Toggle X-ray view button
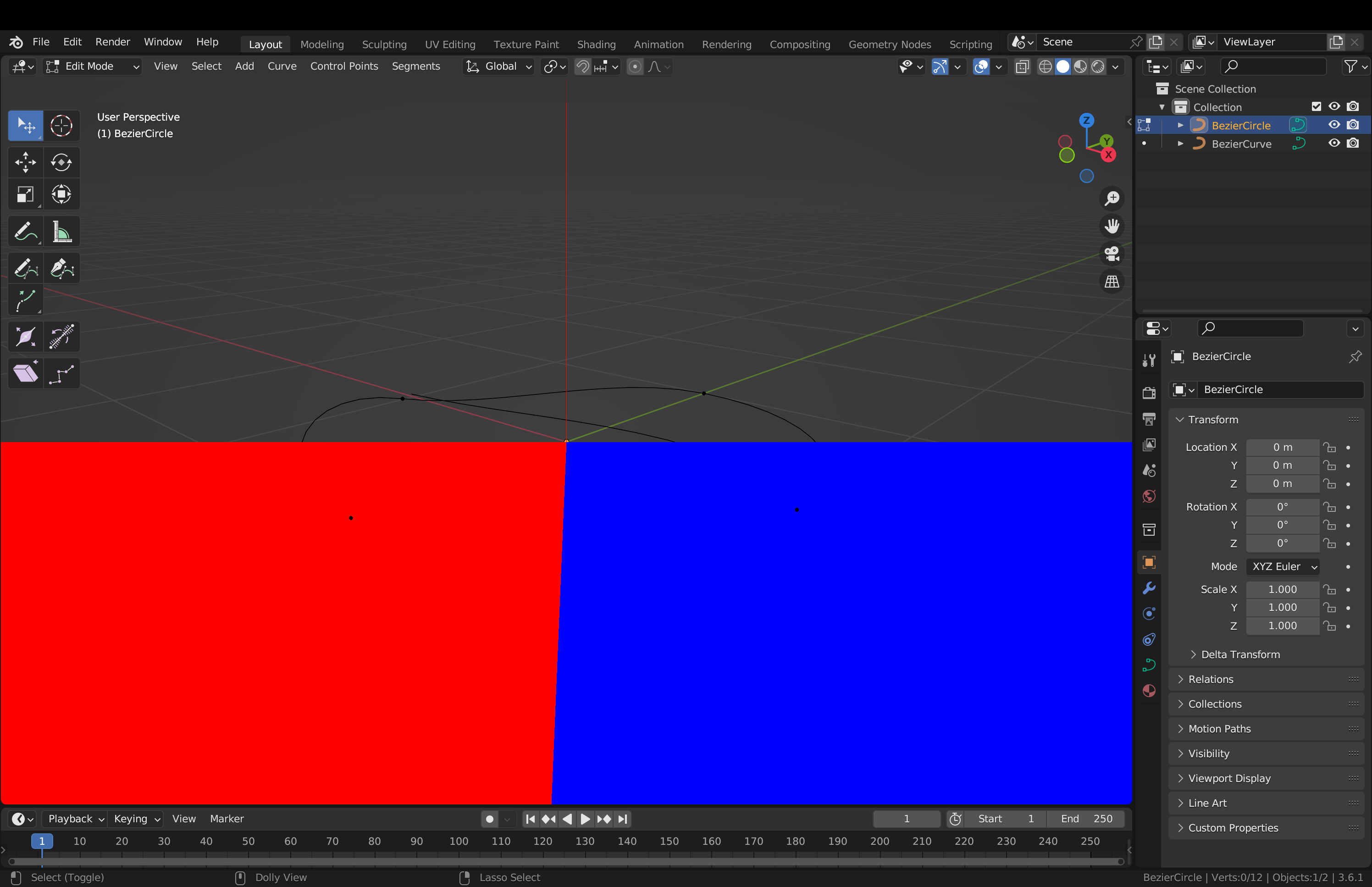Image resolution: width=1372 pixels, height=887 pixels. click(x=1022, y=67)
